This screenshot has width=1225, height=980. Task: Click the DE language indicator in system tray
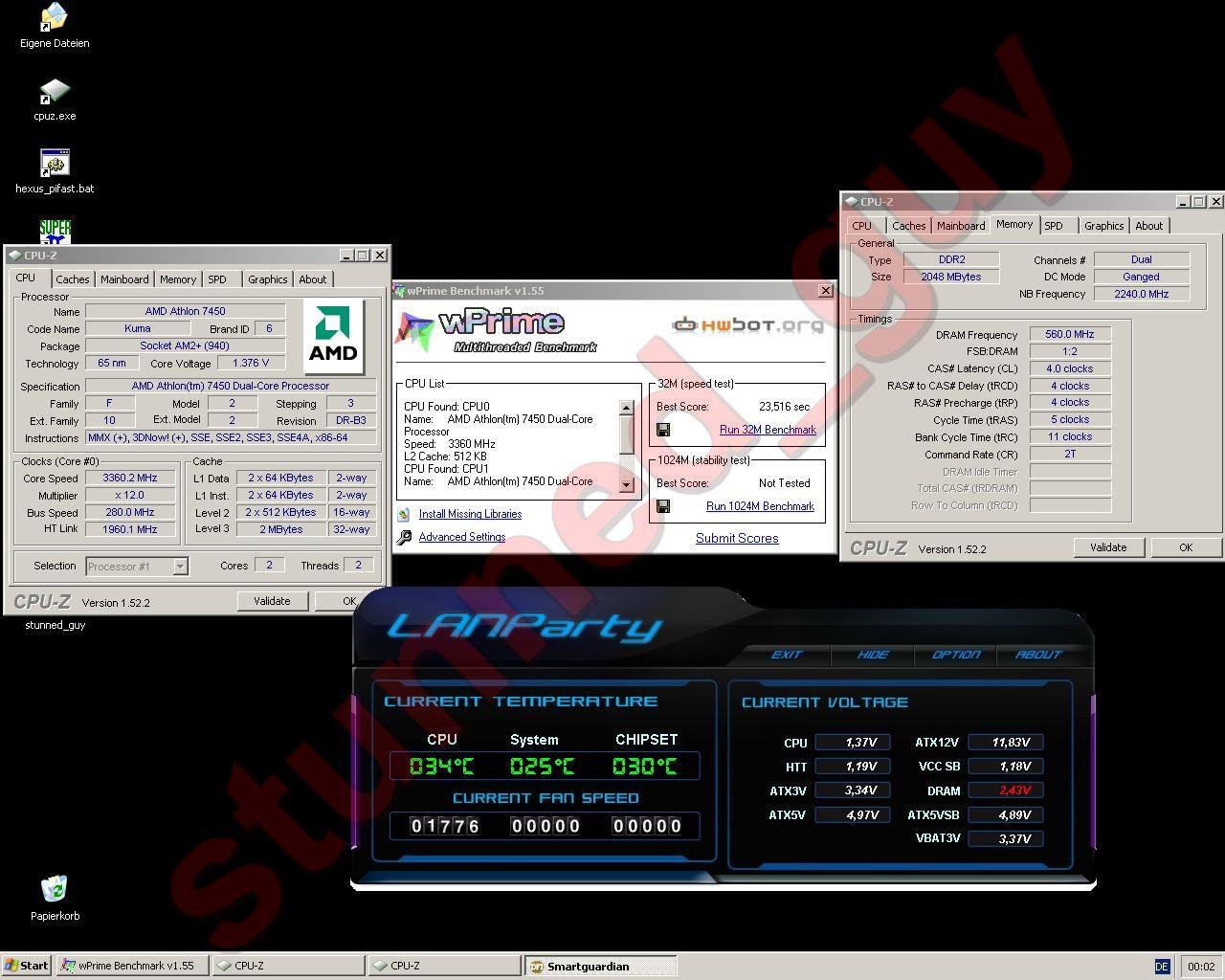tap(1162, 967)
